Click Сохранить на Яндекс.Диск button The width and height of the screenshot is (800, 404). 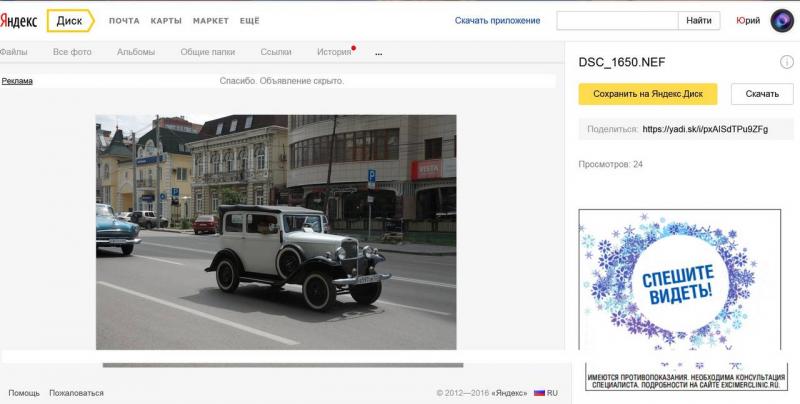[x=648, y=94]
